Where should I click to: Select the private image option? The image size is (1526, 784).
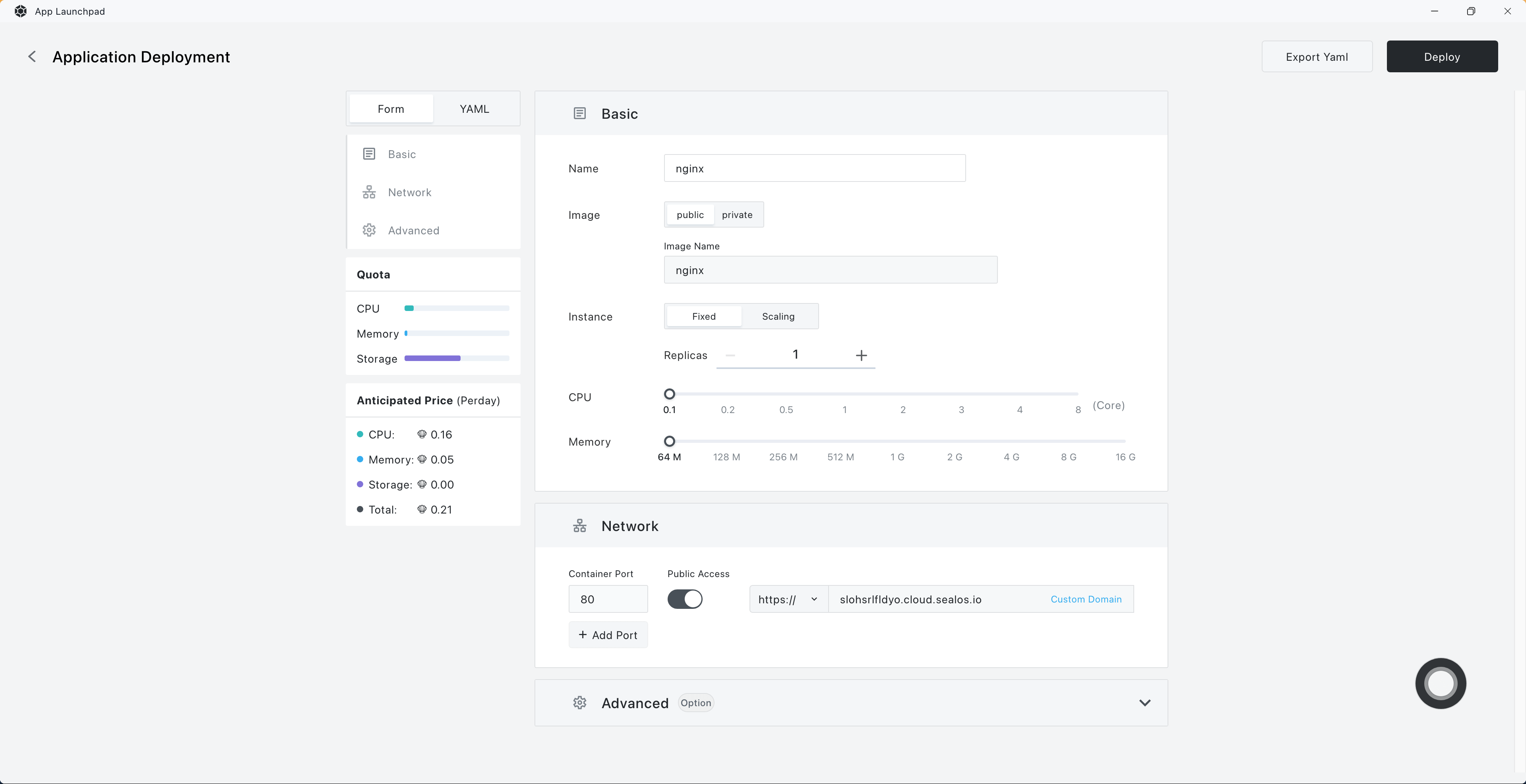[737, 215]
